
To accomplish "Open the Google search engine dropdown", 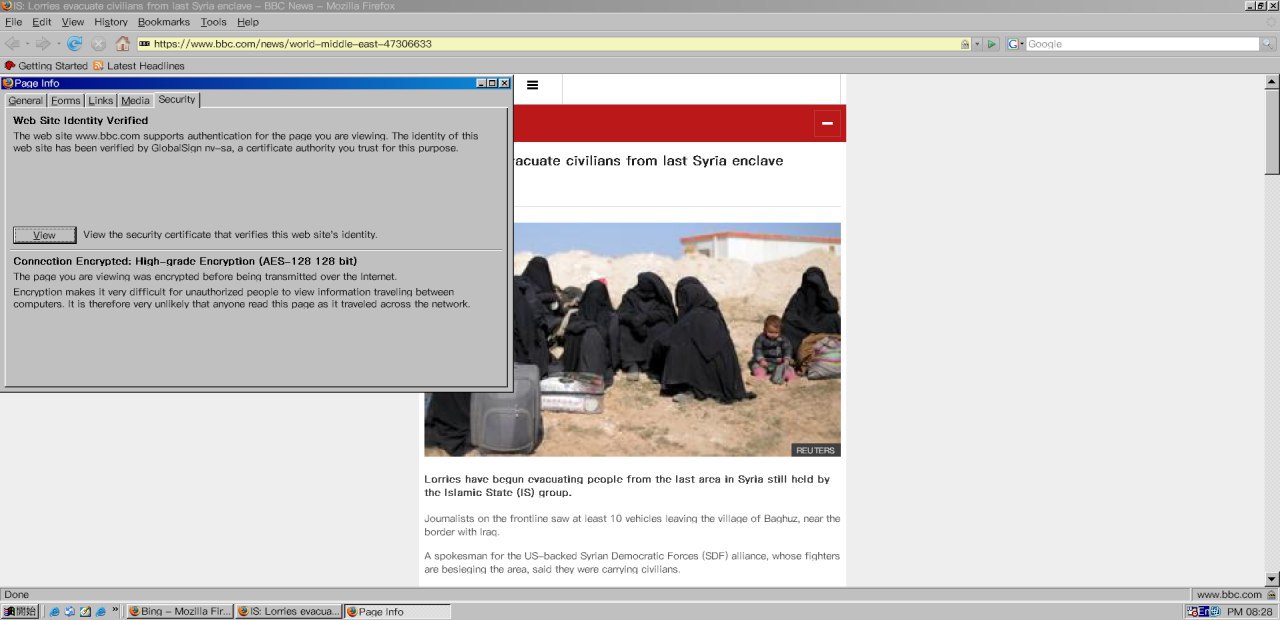I will (x=1015, y=44).
